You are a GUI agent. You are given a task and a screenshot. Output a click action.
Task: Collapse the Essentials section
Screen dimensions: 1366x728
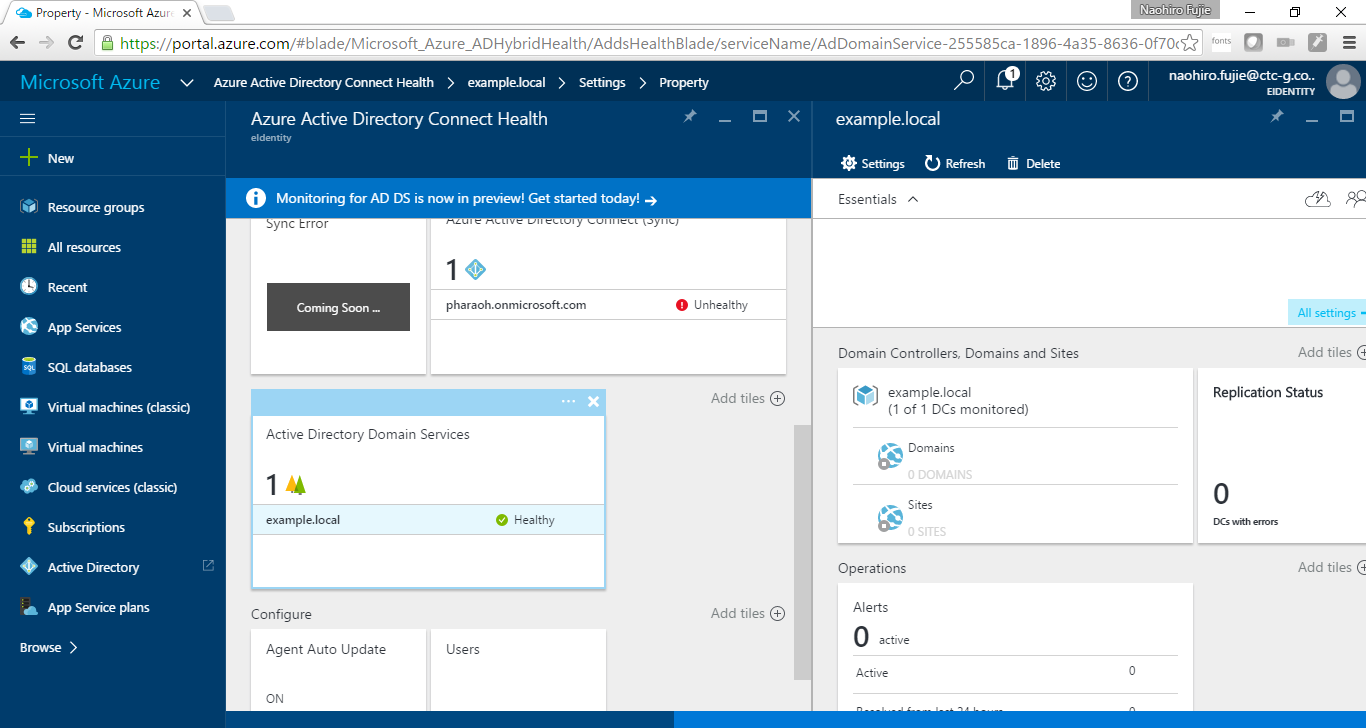[x=878, y=199]
